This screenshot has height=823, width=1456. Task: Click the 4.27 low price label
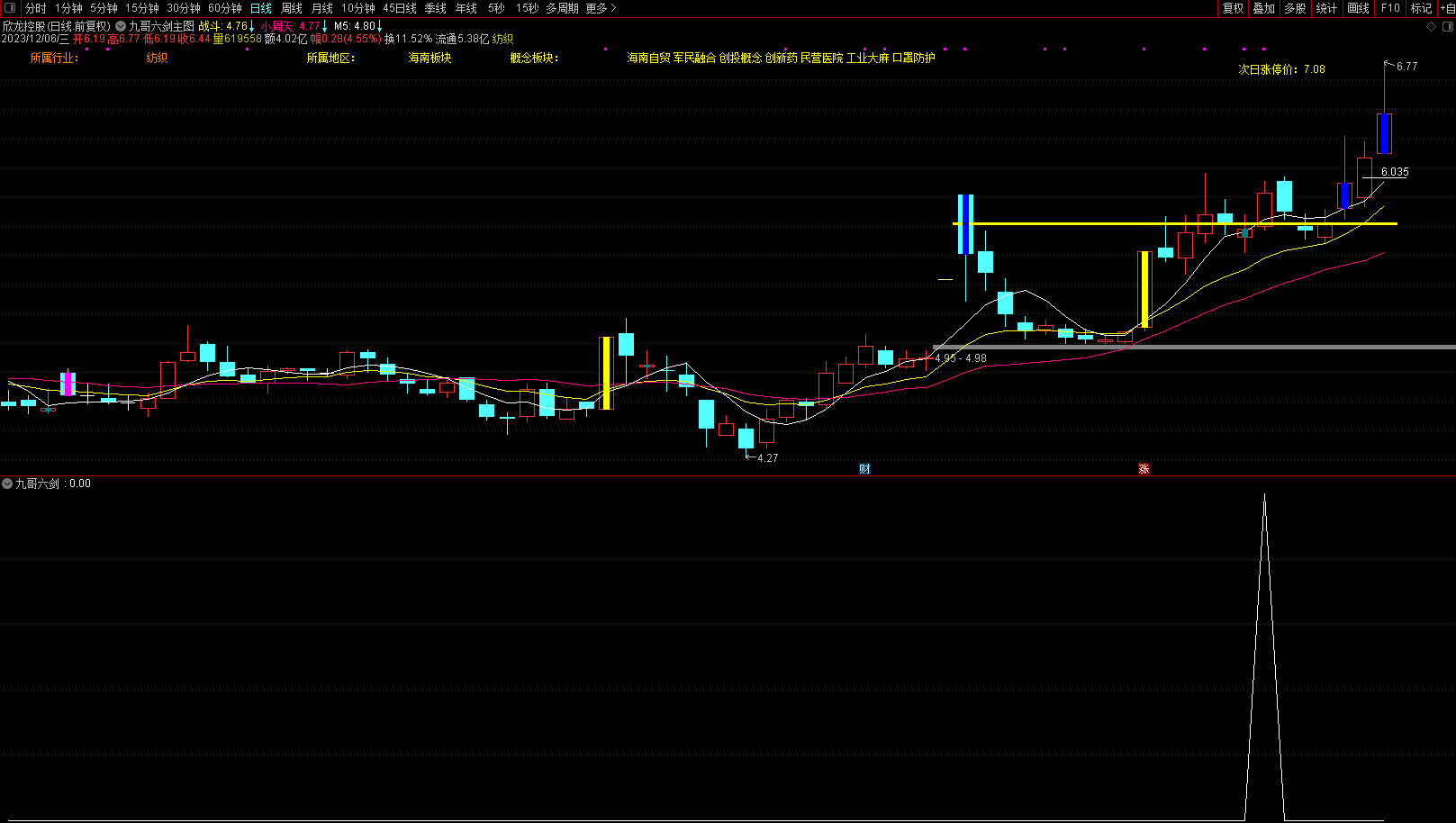coord(767,458)
